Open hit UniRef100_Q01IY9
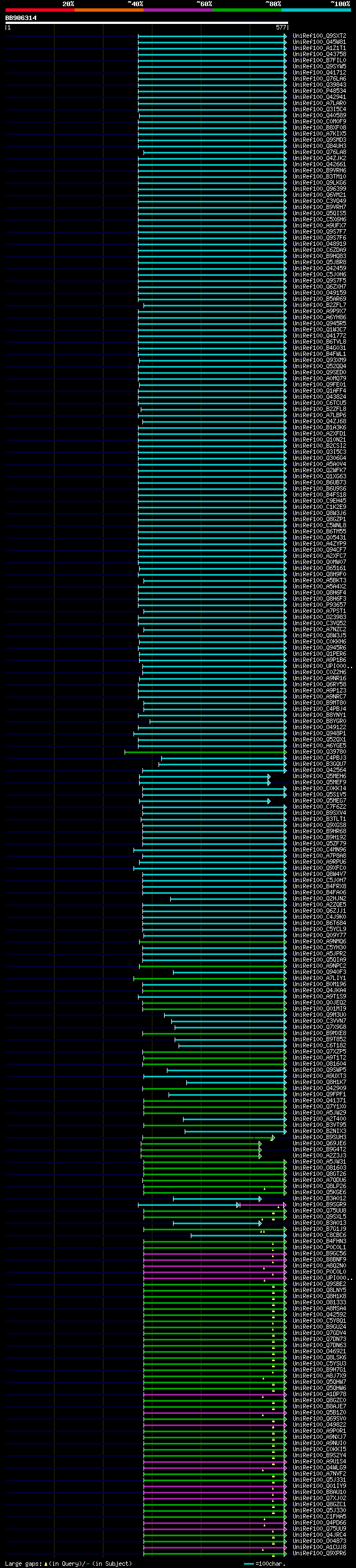This screenshot has width=356, height=1568. click(x=319, y=1486)
